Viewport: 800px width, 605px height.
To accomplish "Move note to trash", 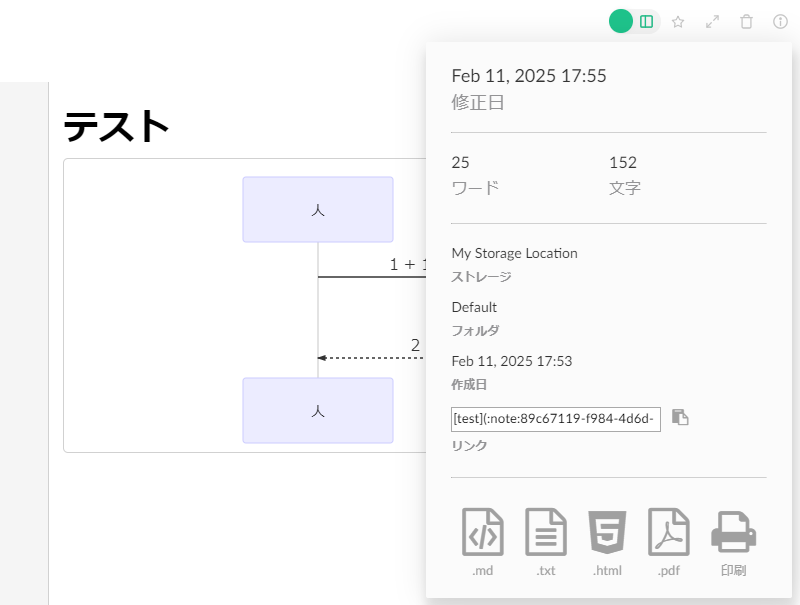I will point(746,22).
